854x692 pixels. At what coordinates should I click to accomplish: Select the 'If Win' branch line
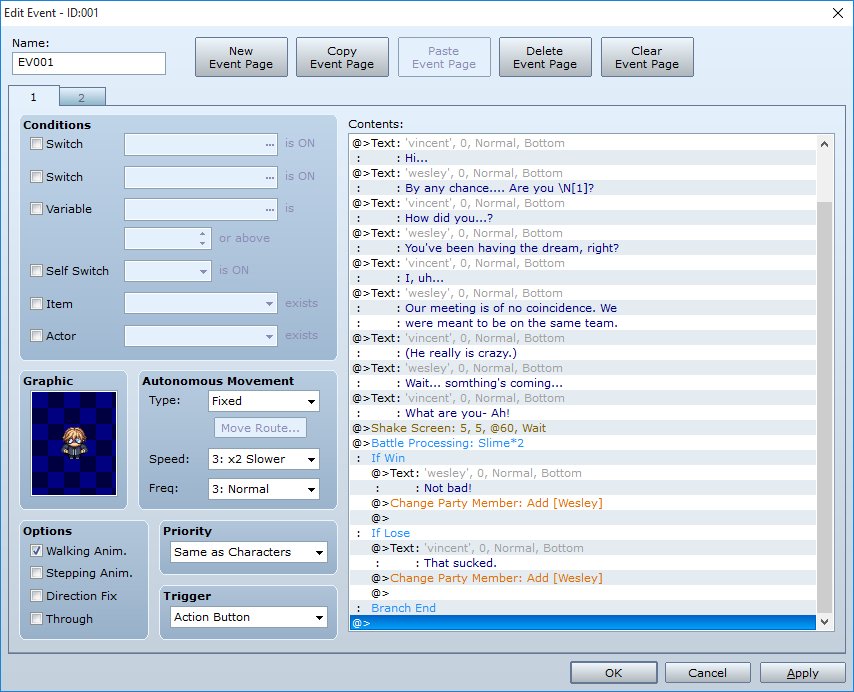pos(583,458)
